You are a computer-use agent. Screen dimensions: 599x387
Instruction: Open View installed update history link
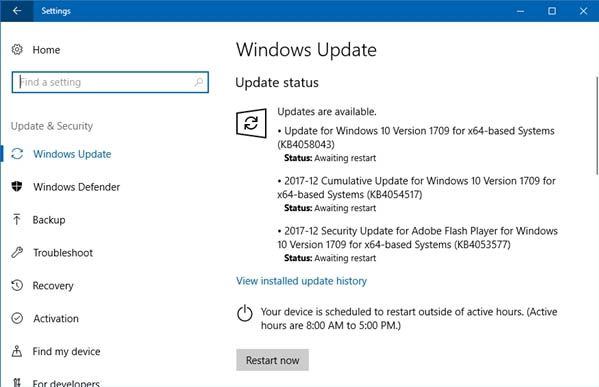301,281
